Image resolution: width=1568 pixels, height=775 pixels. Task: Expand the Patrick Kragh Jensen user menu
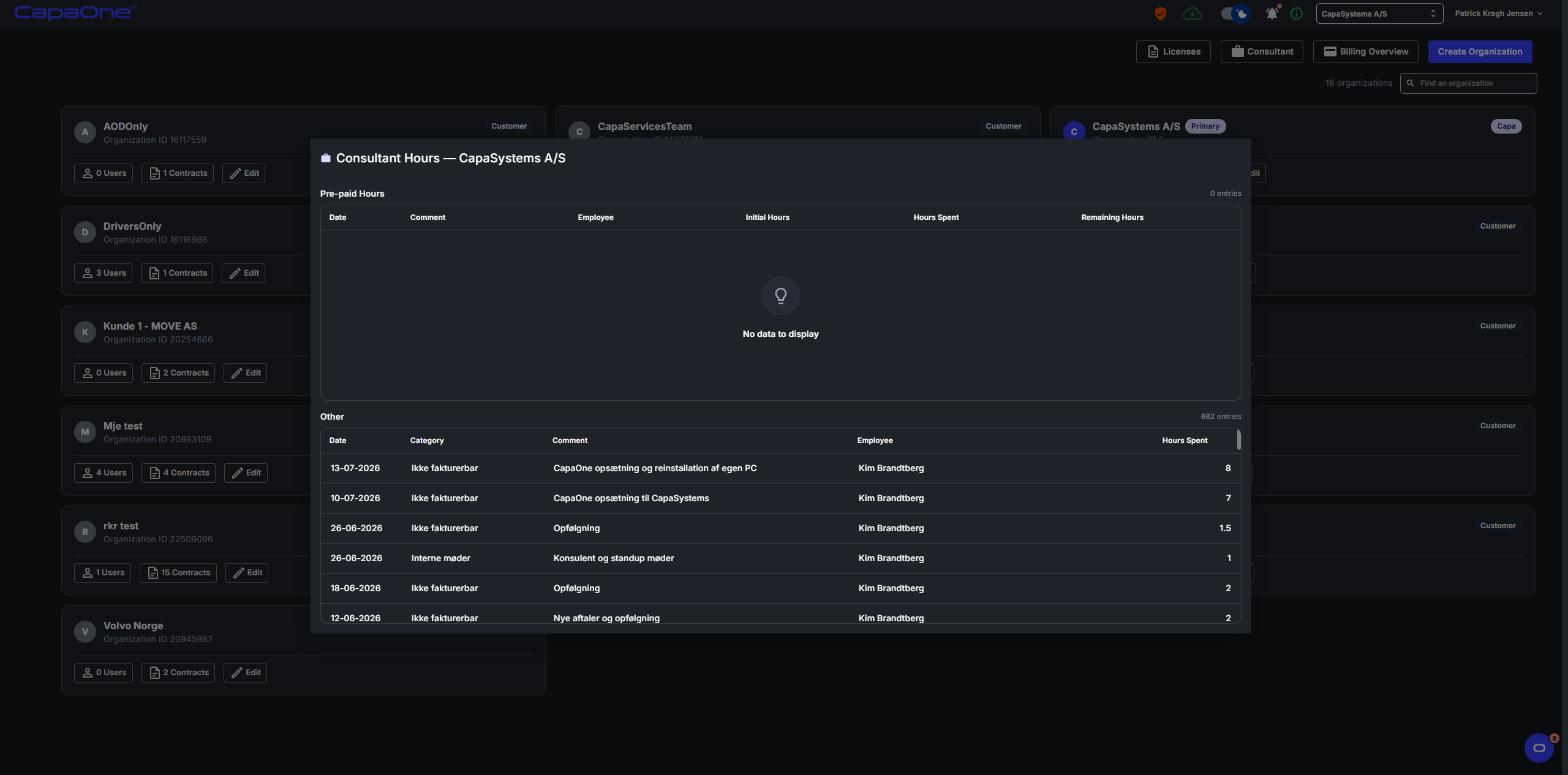click(x=1498, y=13)
